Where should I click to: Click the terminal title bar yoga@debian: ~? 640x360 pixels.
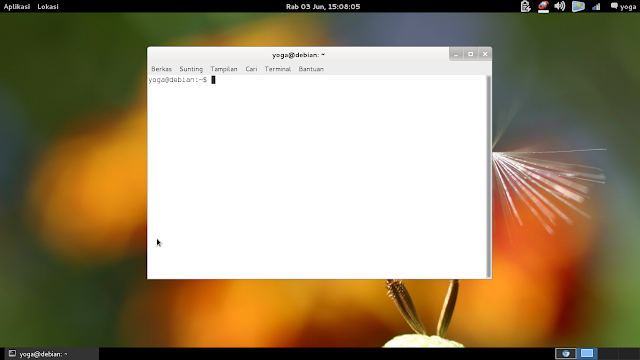(298, 55)
